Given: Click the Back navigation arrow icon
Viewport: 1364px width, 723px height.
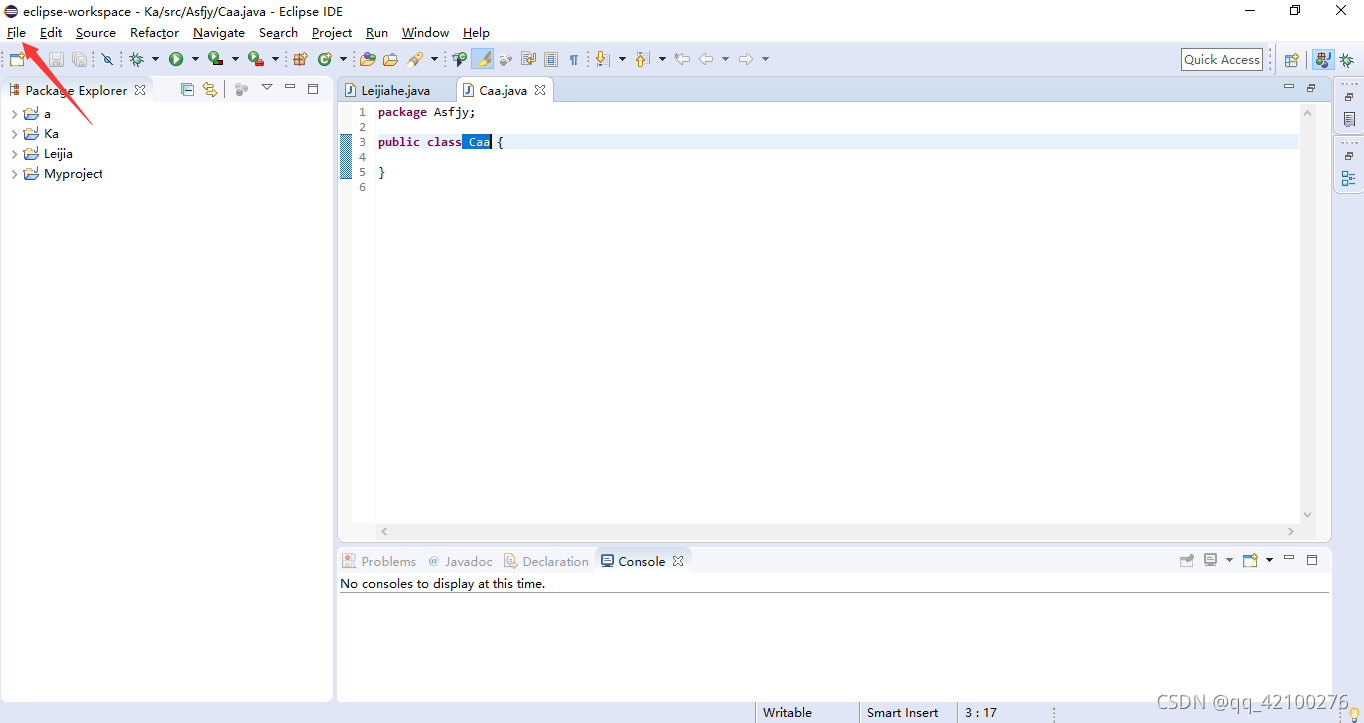Looking at the screenshot, I should click(706, 59).
